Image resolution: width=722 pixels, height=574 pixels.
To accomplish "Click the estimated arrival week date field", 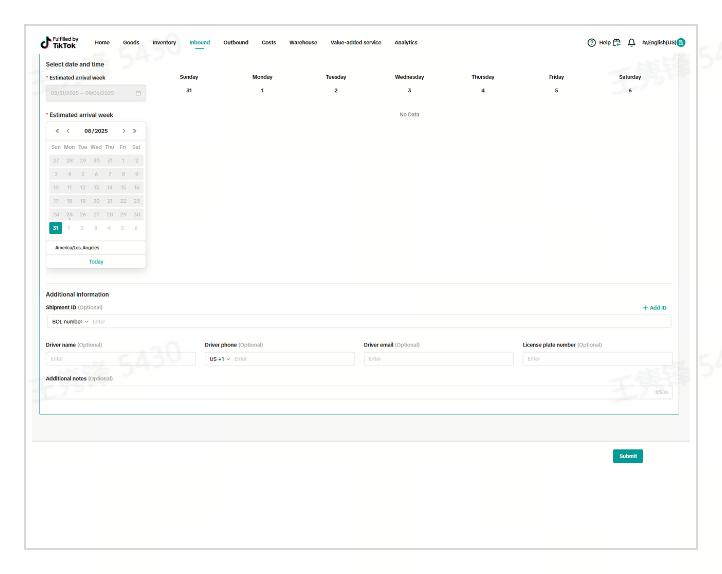I will [x=96, y=93].
